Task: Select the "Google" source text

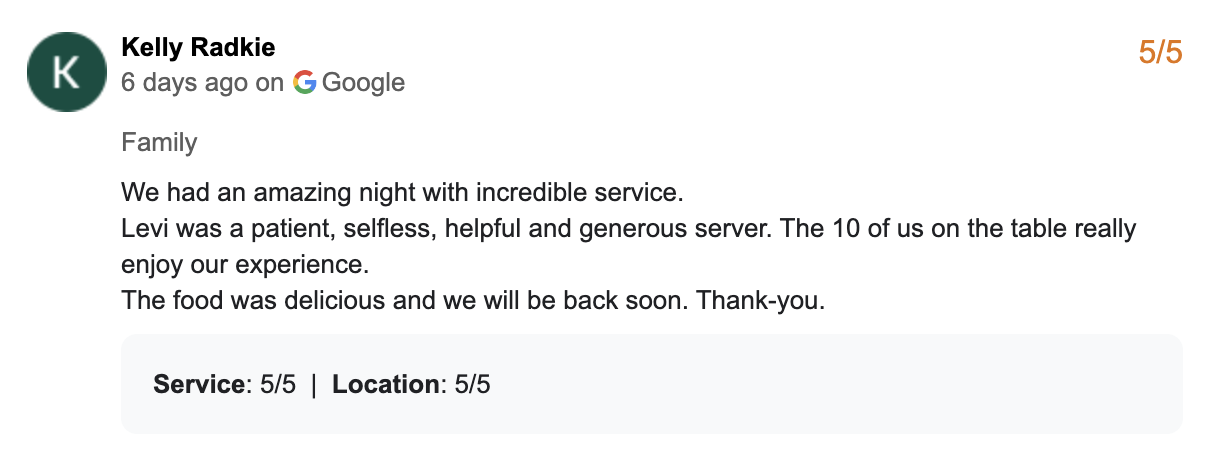Action: [x=363, y=83]
